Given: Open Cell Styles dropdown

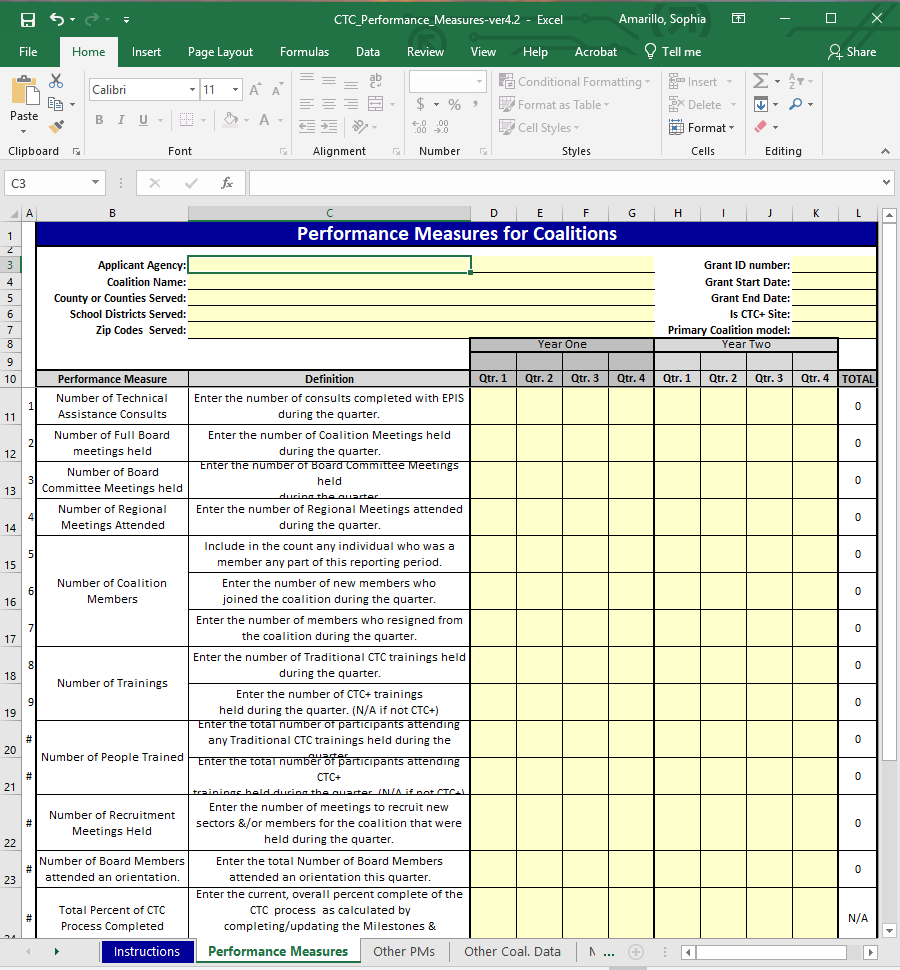Looking at the screenshot, I should (x=539, y=127).
